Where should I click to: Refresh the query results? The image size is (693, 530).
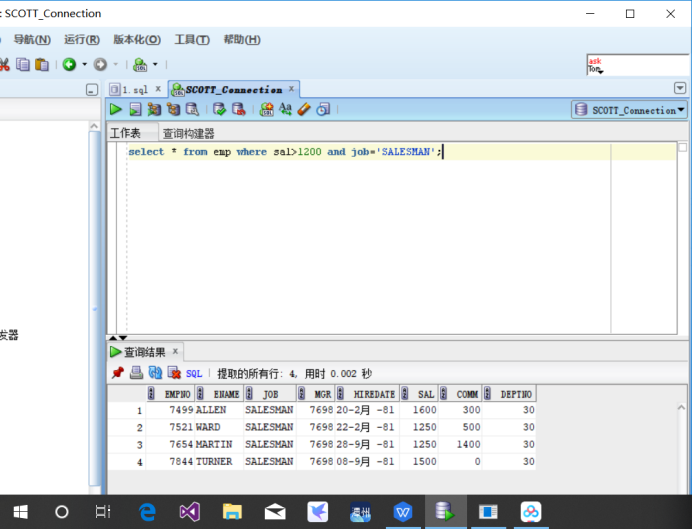(155, 373)
